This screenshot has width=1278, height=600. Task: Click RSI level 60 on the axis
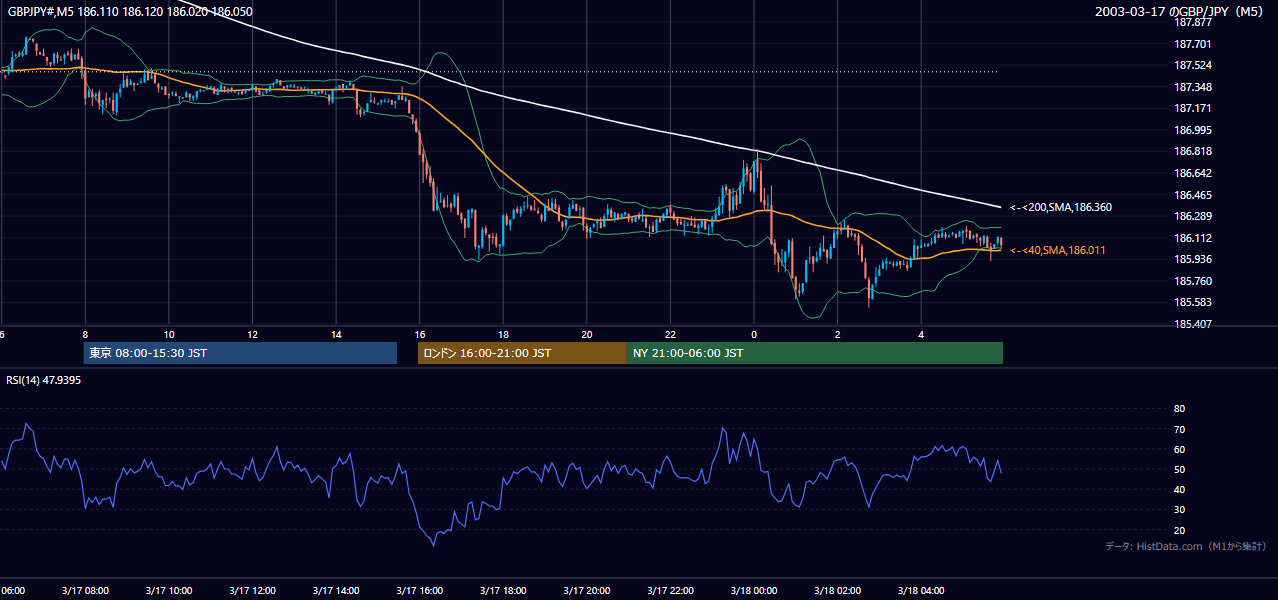pos(1179,449)
